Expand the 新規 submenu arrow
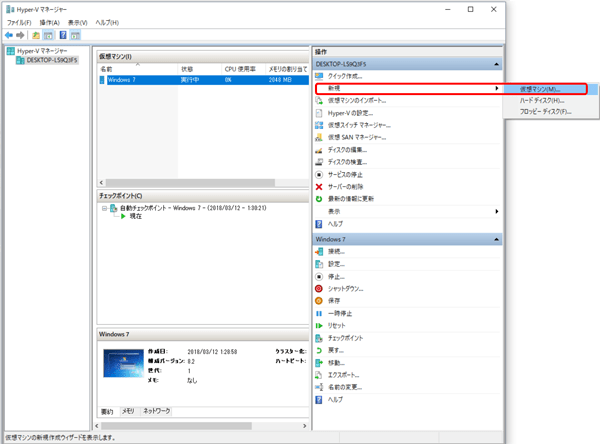600x444 pixels. point(496,88)
